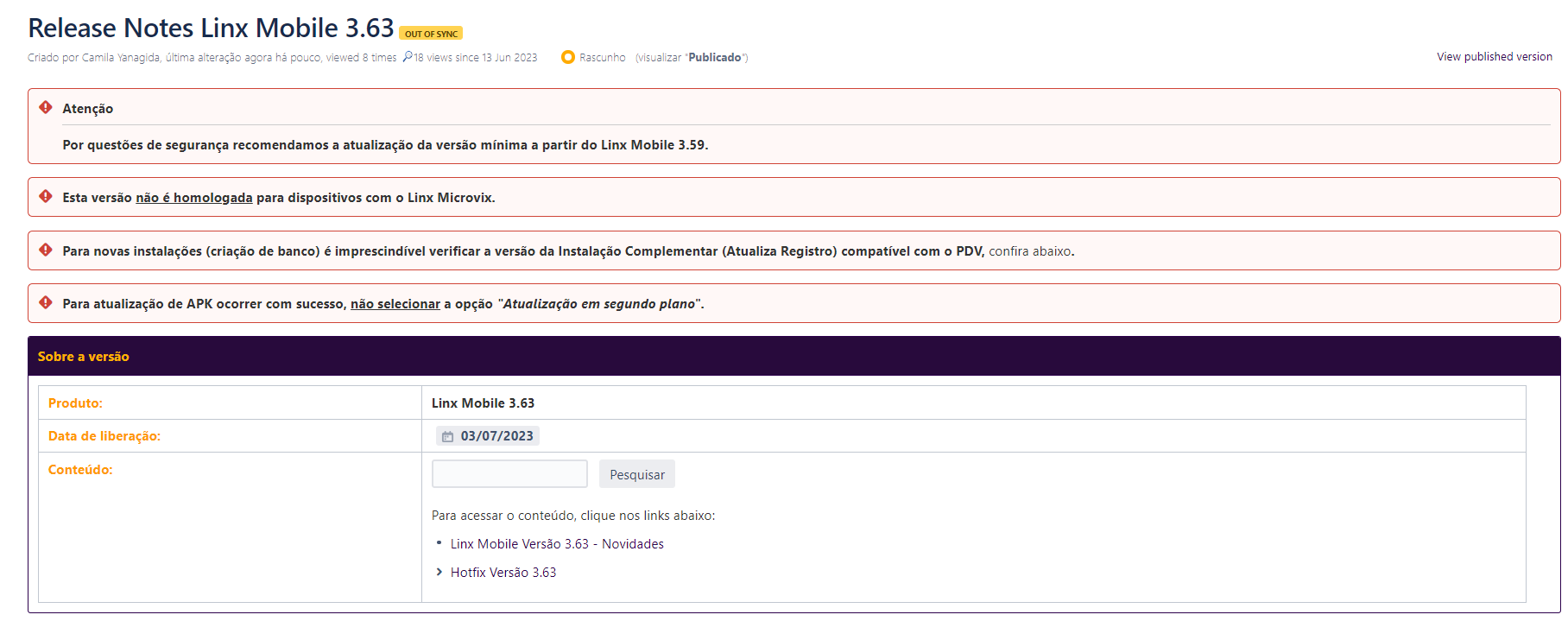Click the Para acessar o conteúdo text

point(573,516)
